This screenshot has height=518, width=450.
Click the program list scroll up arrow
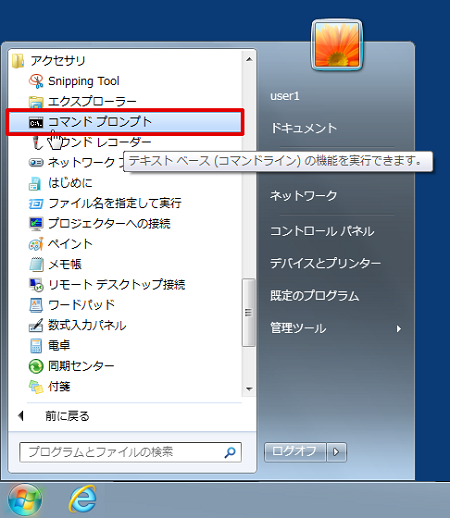(x=249, y=59)
